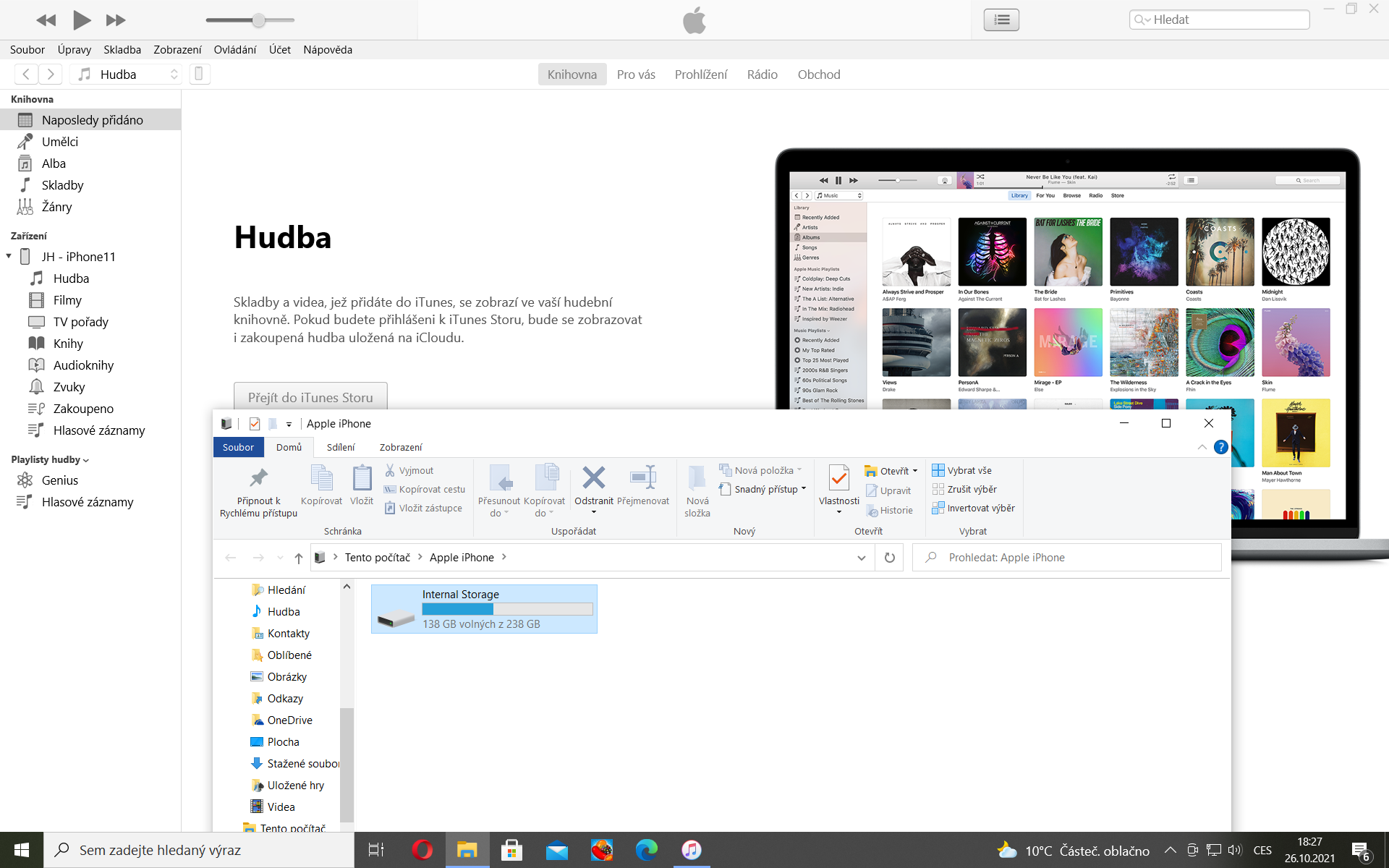Click the Rádio link in iTunes navigation
The height and width of the screenshot is (868, 1389).
point(762,74)
